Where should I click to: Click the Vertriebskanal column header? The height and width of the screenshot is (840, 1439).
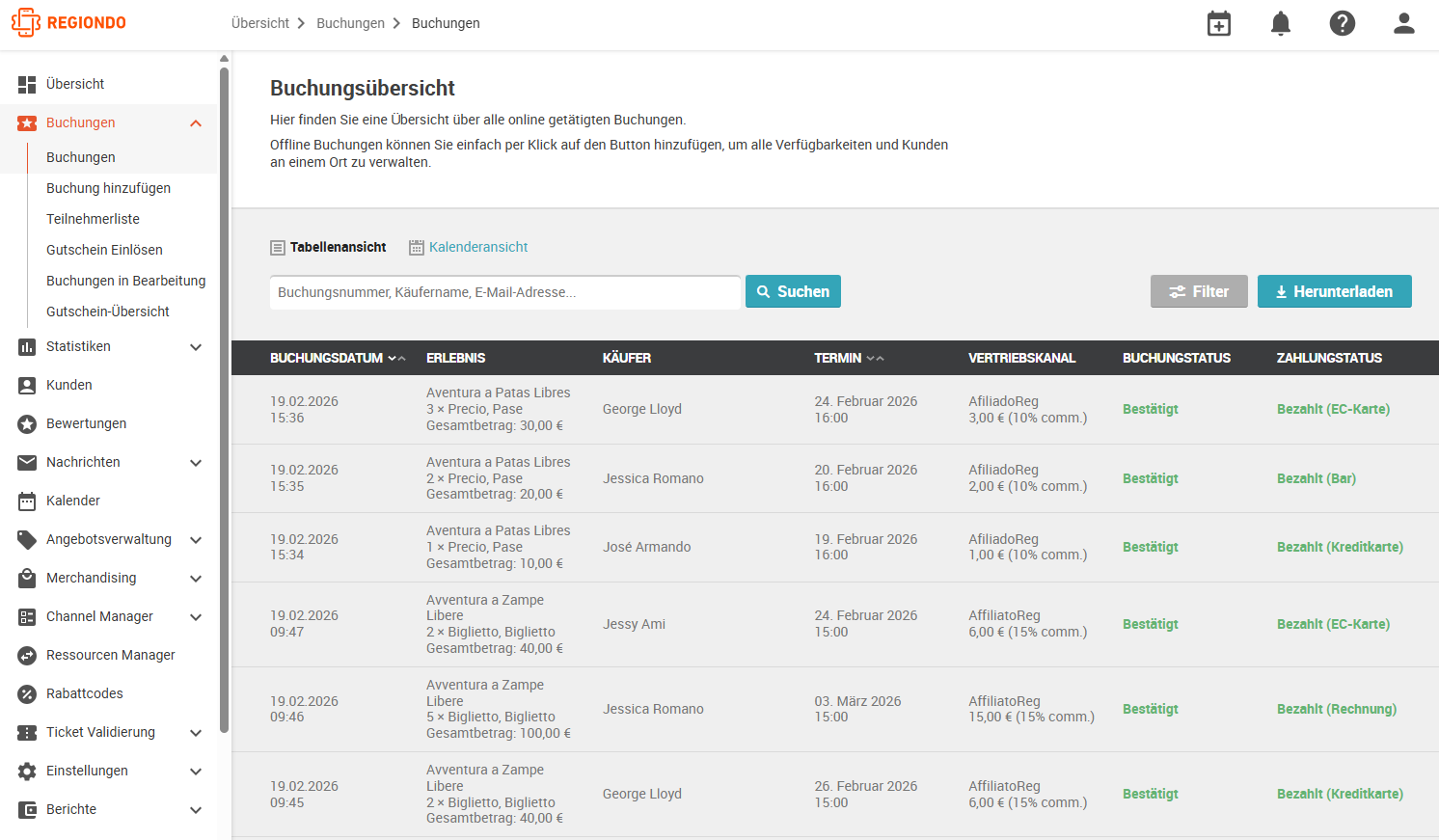(1021, 358)
